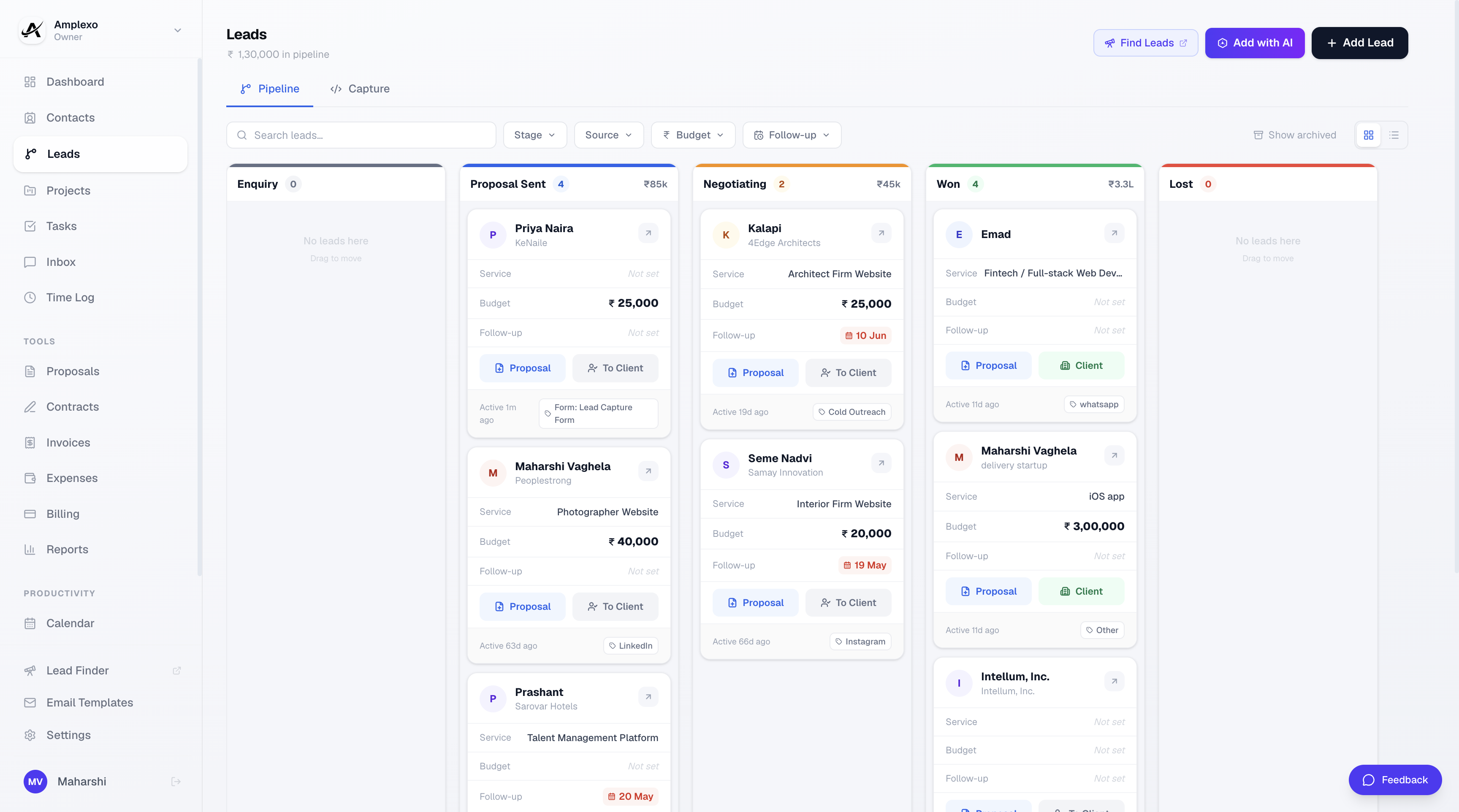This screenshot has height=812, width=1459.
Task: Select the Pipeline tab
Action: pos(270,89)
